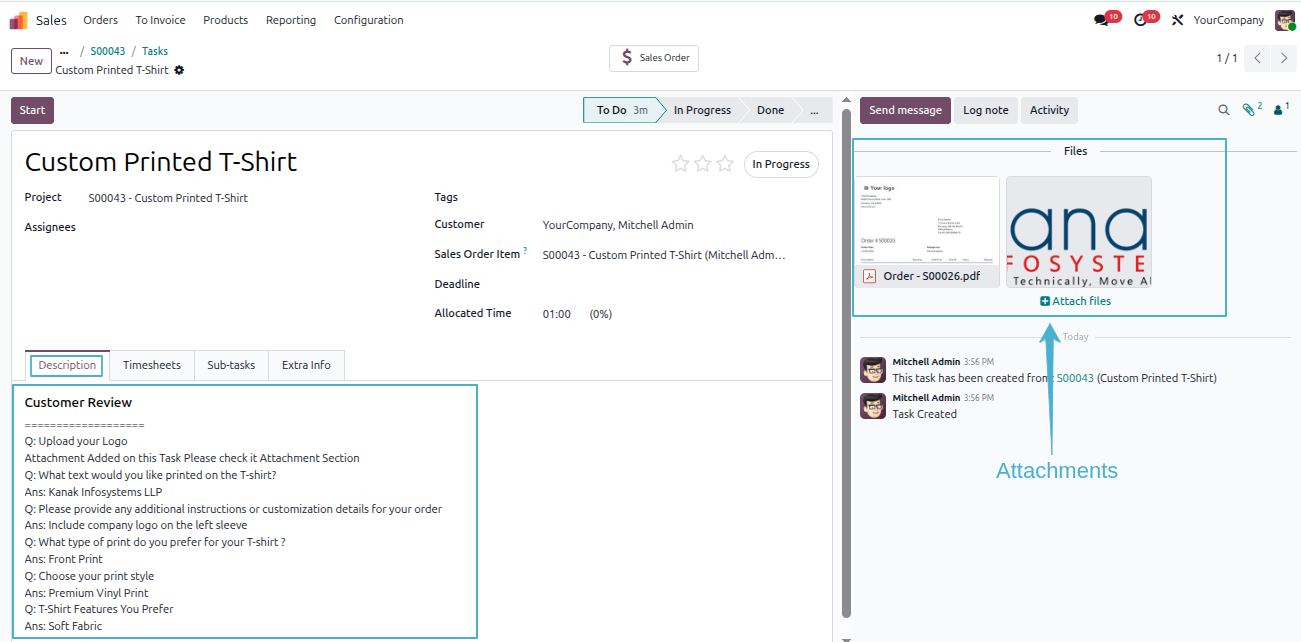The height and width of the screenshot is (642, 1301).
Task: Click the empty Assignees field
Action: pyautogui.click(x=250, y=228)
